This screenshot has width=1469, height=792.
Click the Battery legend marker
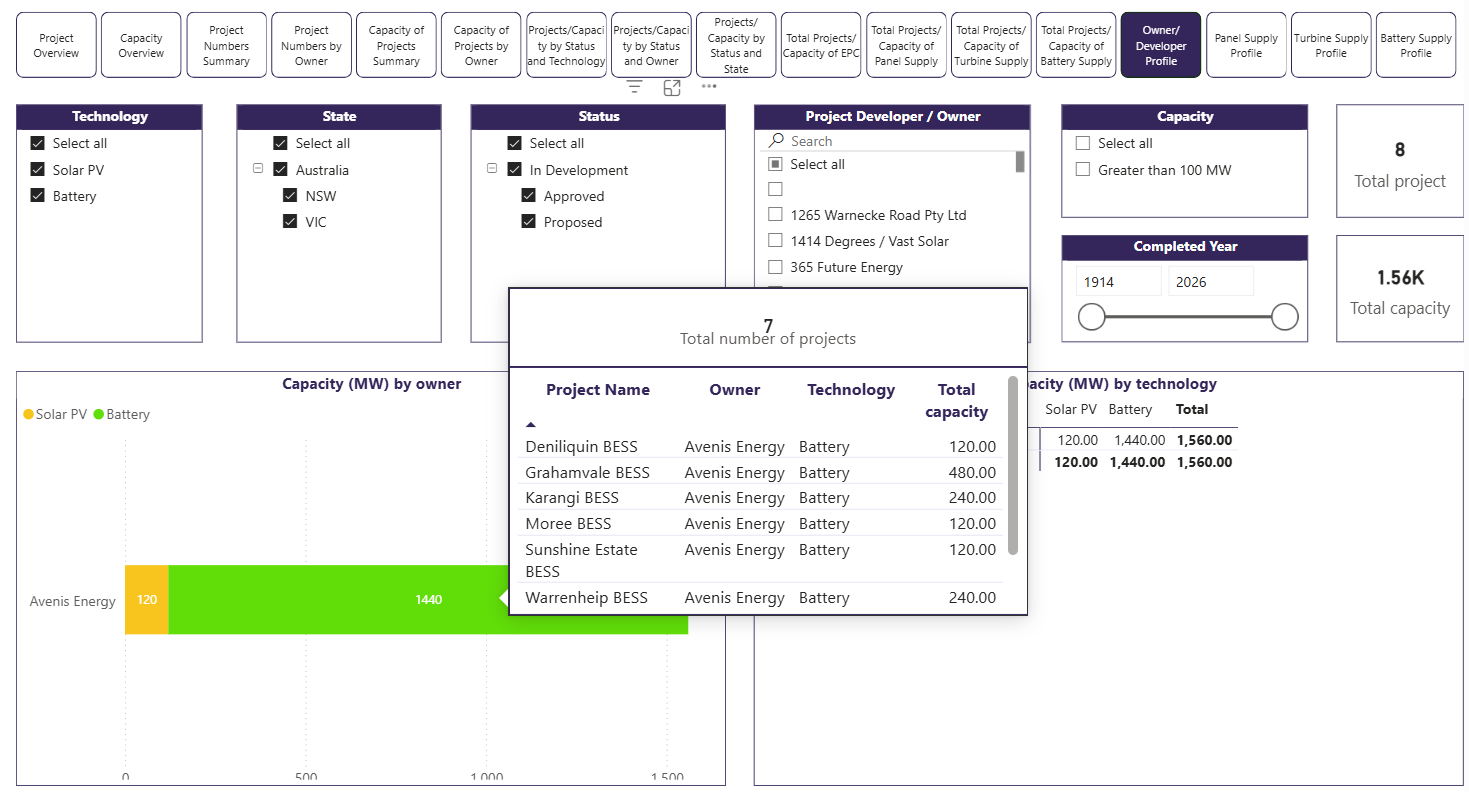(x=99, y=414)
